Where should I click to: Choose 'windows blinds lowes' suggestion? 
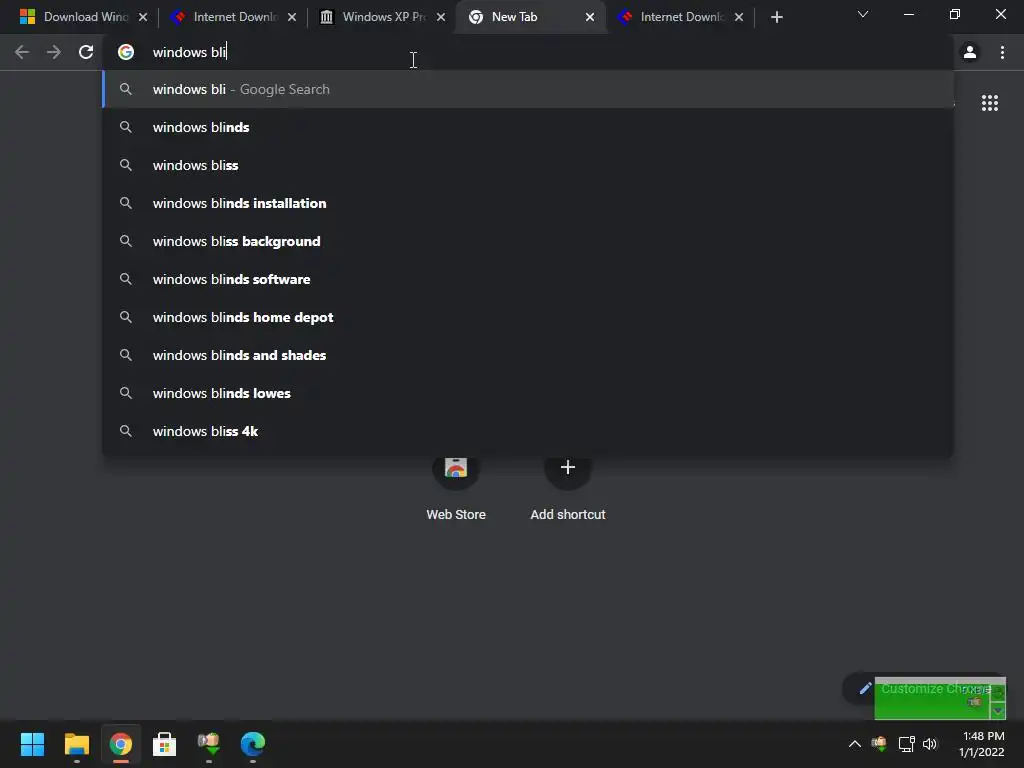(528, 393)
